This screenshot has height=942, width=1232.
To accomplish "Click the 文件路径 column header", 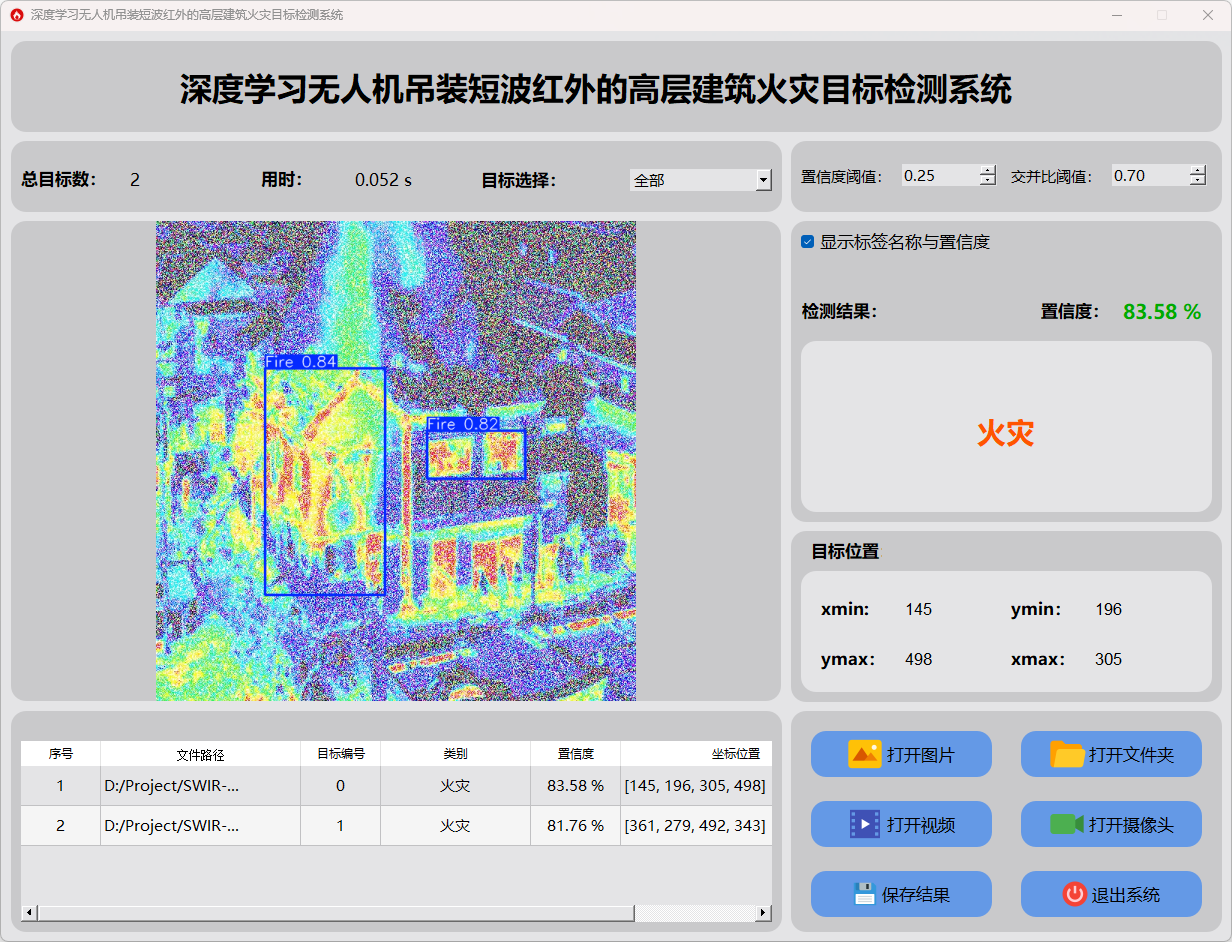I will (x=200, y=754).
